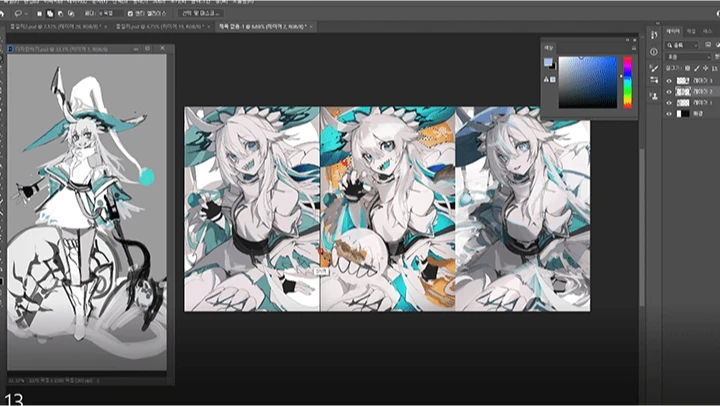Viewport: 720px width, 406px height.
Task: Toggle lock transparent pixels icon
Action: coord(687,68)
